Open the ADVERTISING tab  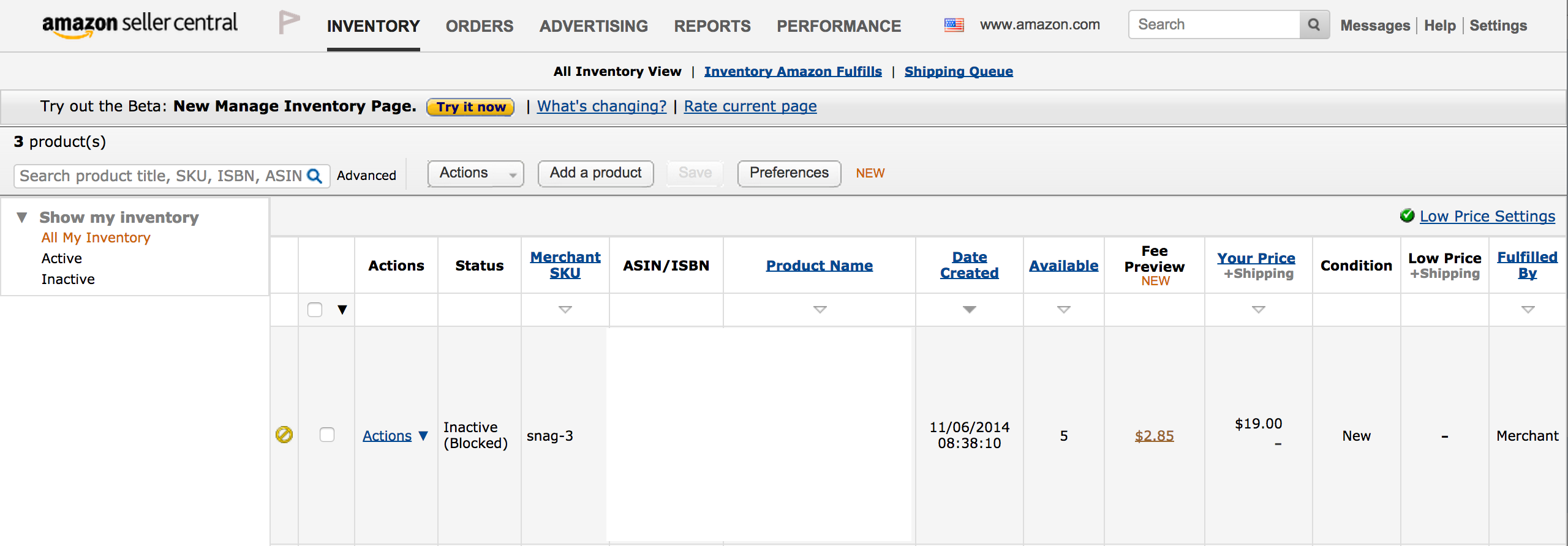tap(594, 26)
